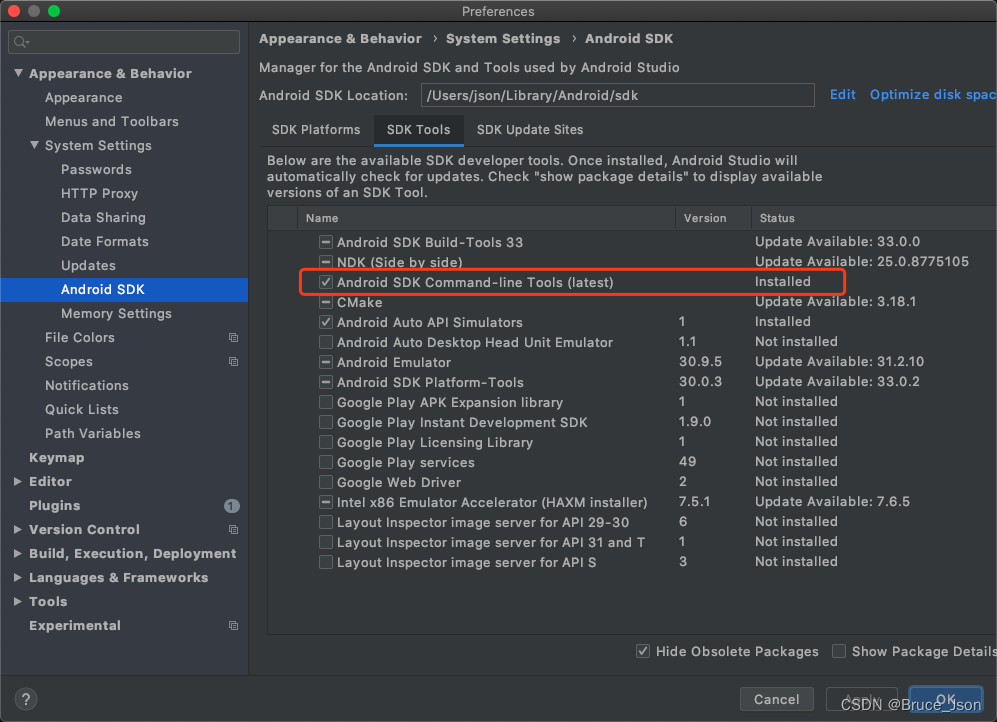The image size is (997, 722).
Task: Open Memory Settings page
Action: [116, 313]
